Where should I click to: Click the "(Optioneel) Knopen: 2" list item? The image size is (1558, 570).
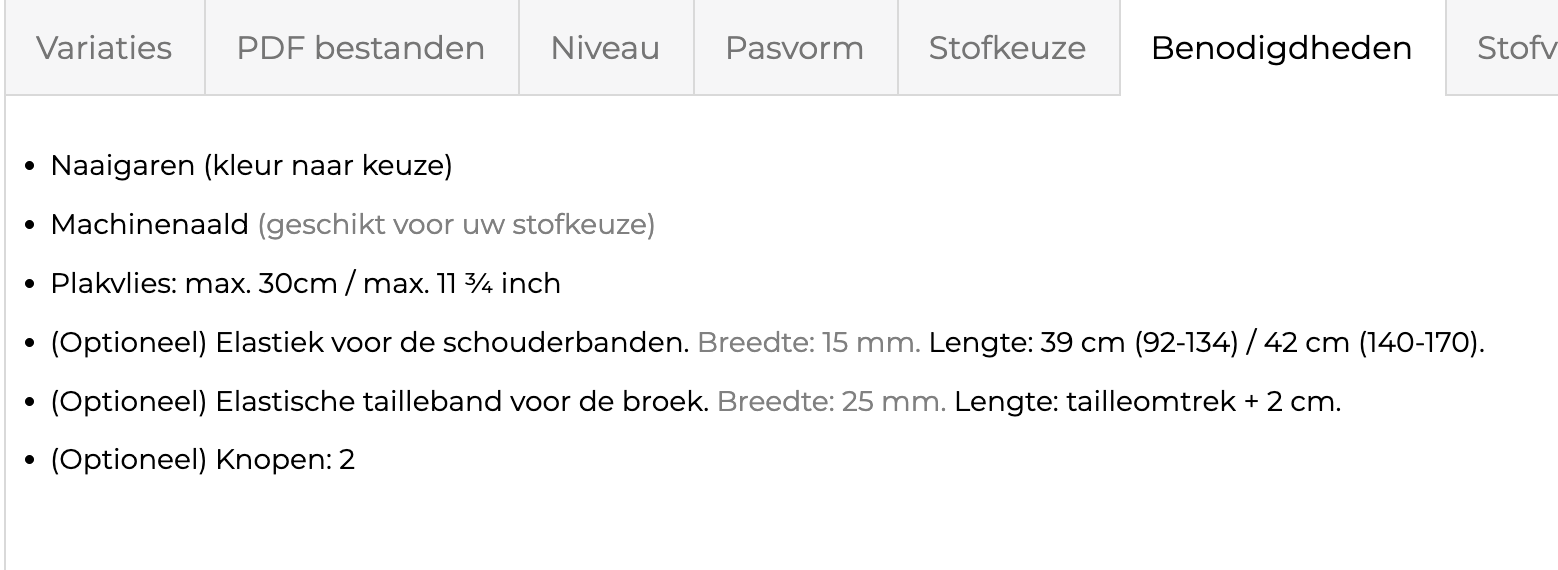pos(202,460)
